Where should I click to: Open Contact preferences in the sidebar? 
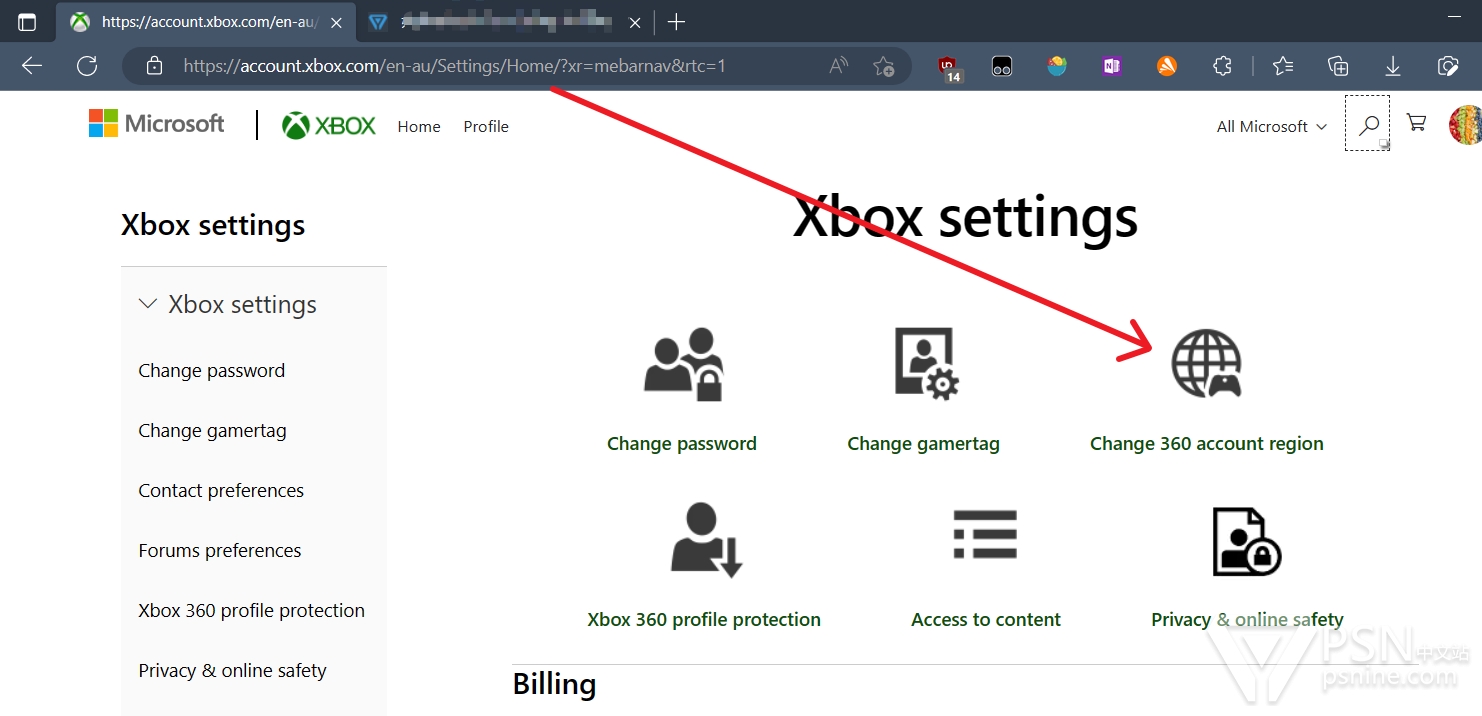coord(221,491)
